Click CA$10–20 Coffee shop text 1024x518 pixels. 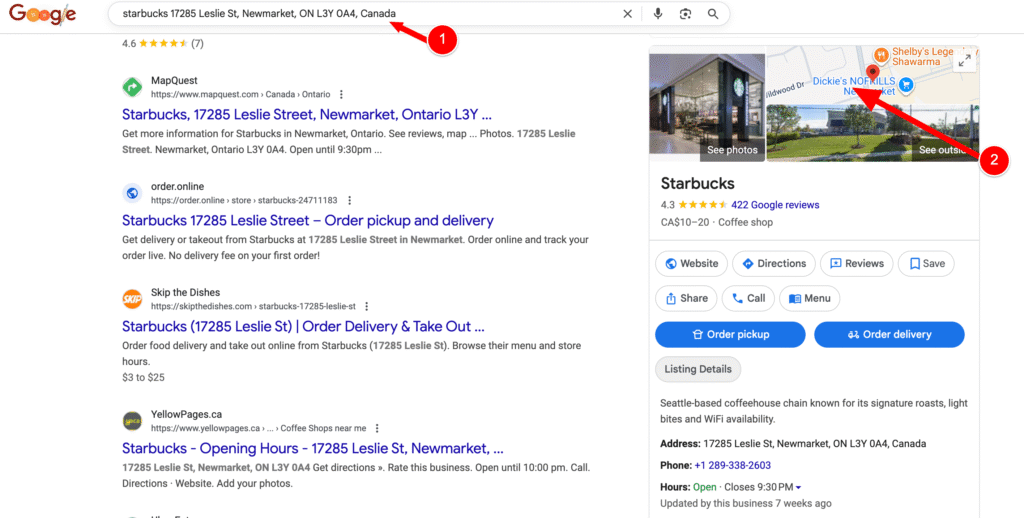pos(716,223)
